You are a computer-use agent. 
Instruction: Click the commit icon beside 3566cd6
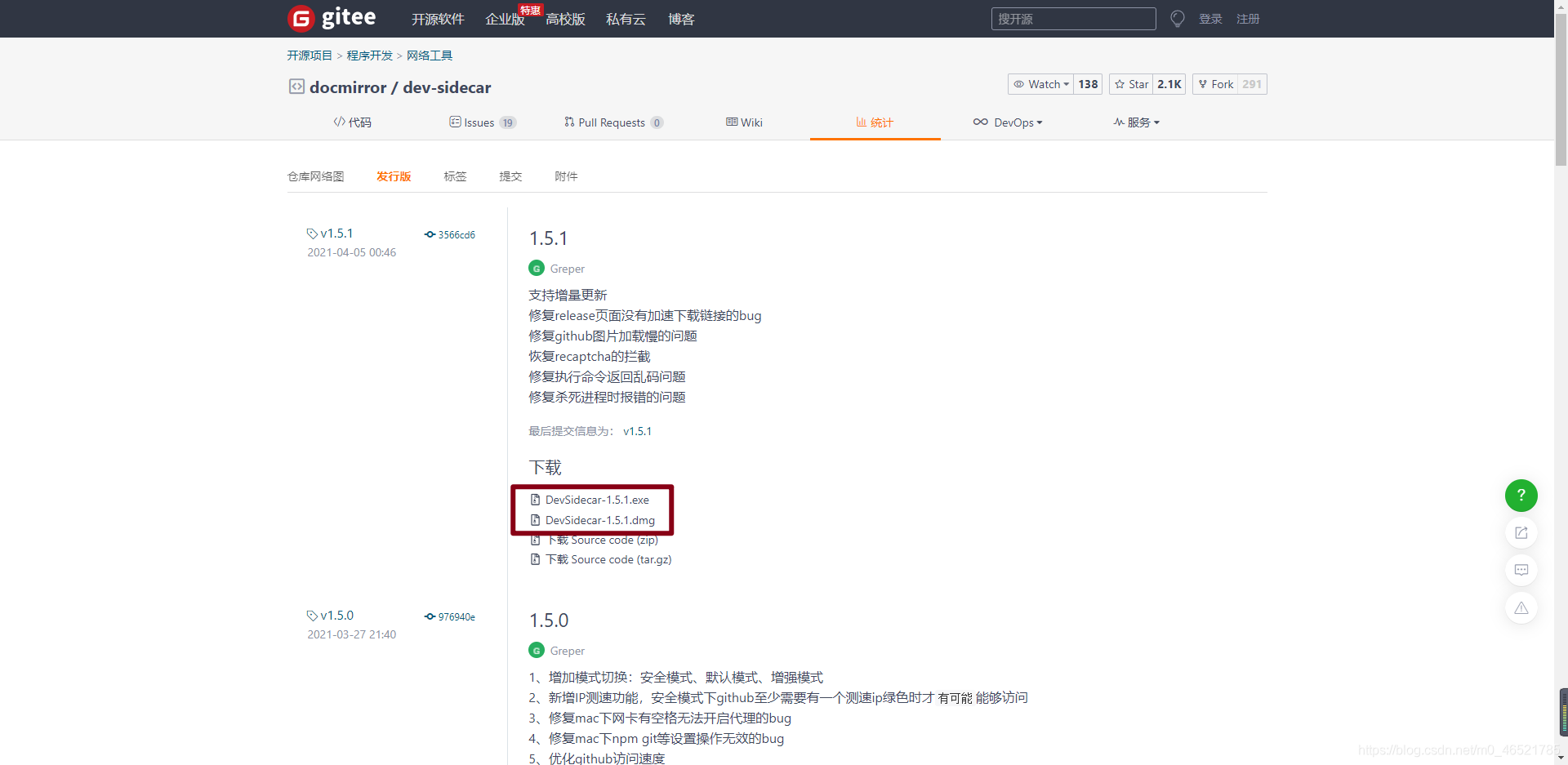click(430, 234)
